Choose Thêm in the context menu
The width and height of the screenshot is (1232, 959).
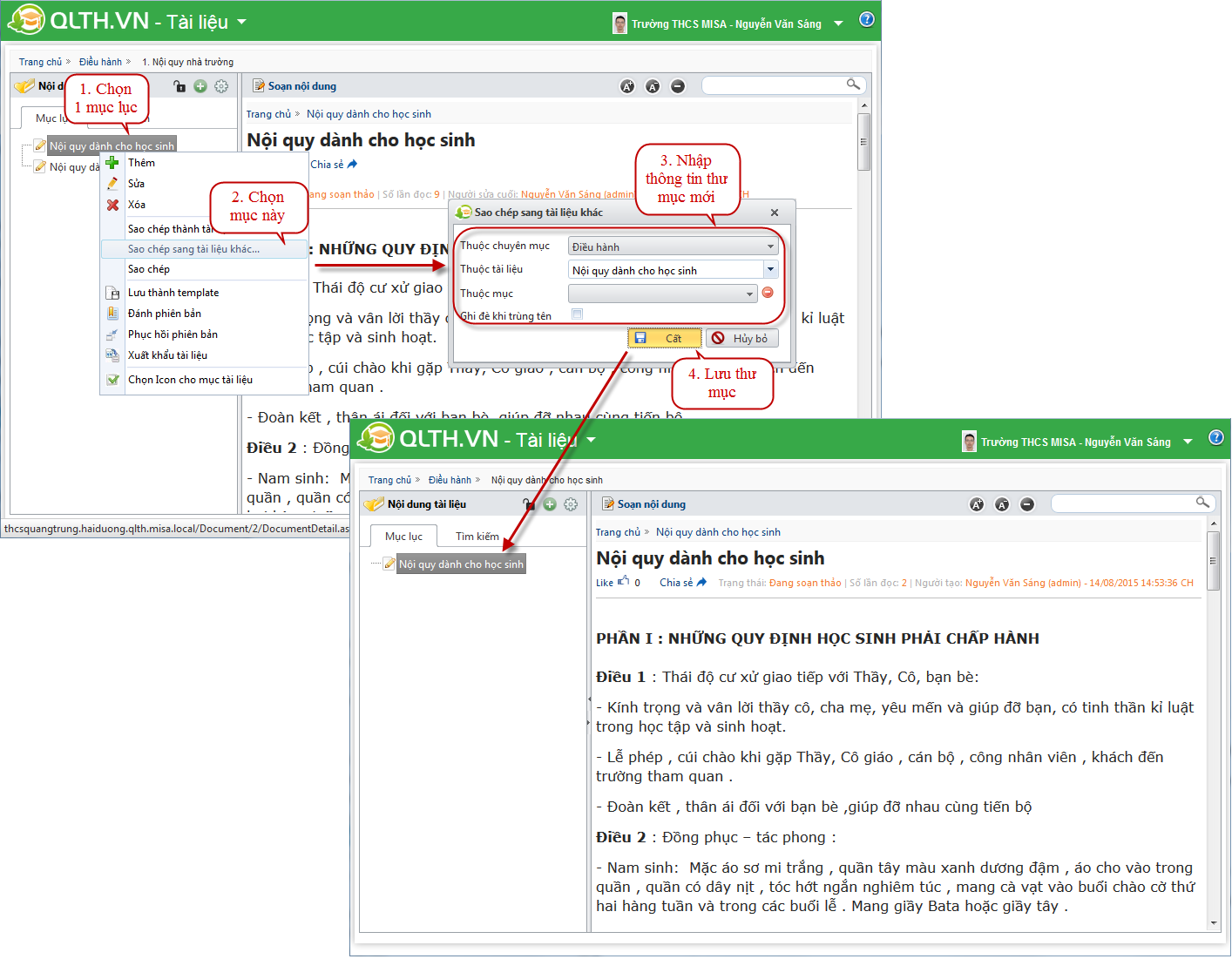tap(204, 163)
